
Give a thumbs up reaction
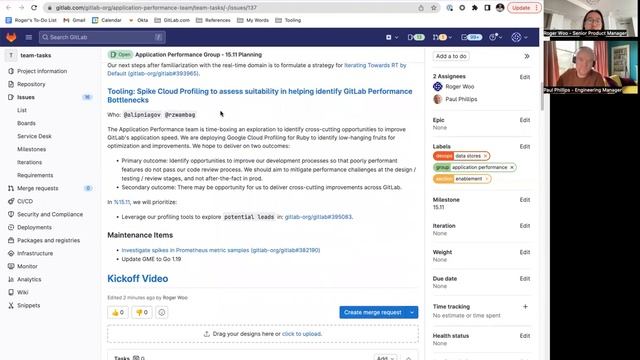coord(118,312)
